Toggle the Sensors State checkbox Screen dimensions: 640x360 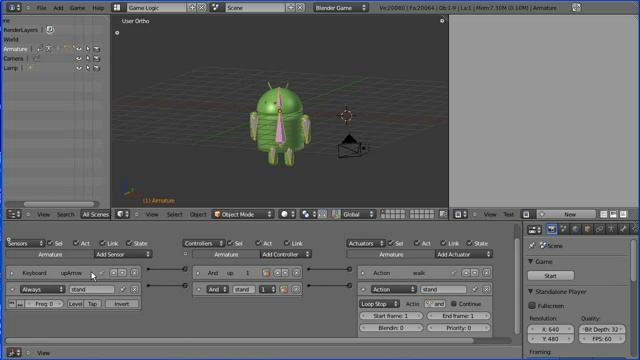tap(129, 243)
